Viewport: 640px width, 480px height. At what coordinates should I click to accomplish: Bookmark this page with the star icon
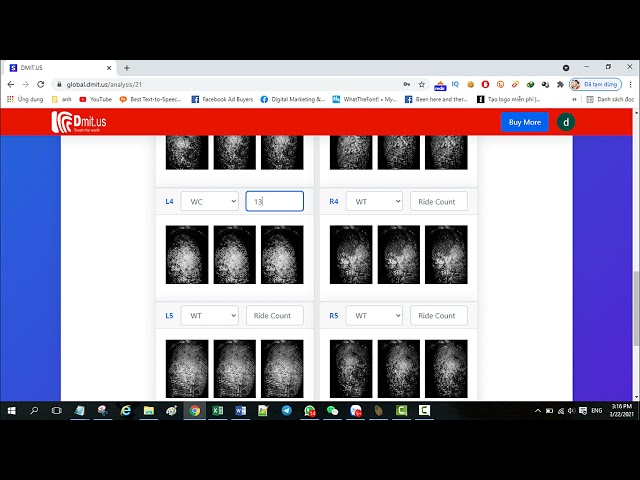(422, 84)
